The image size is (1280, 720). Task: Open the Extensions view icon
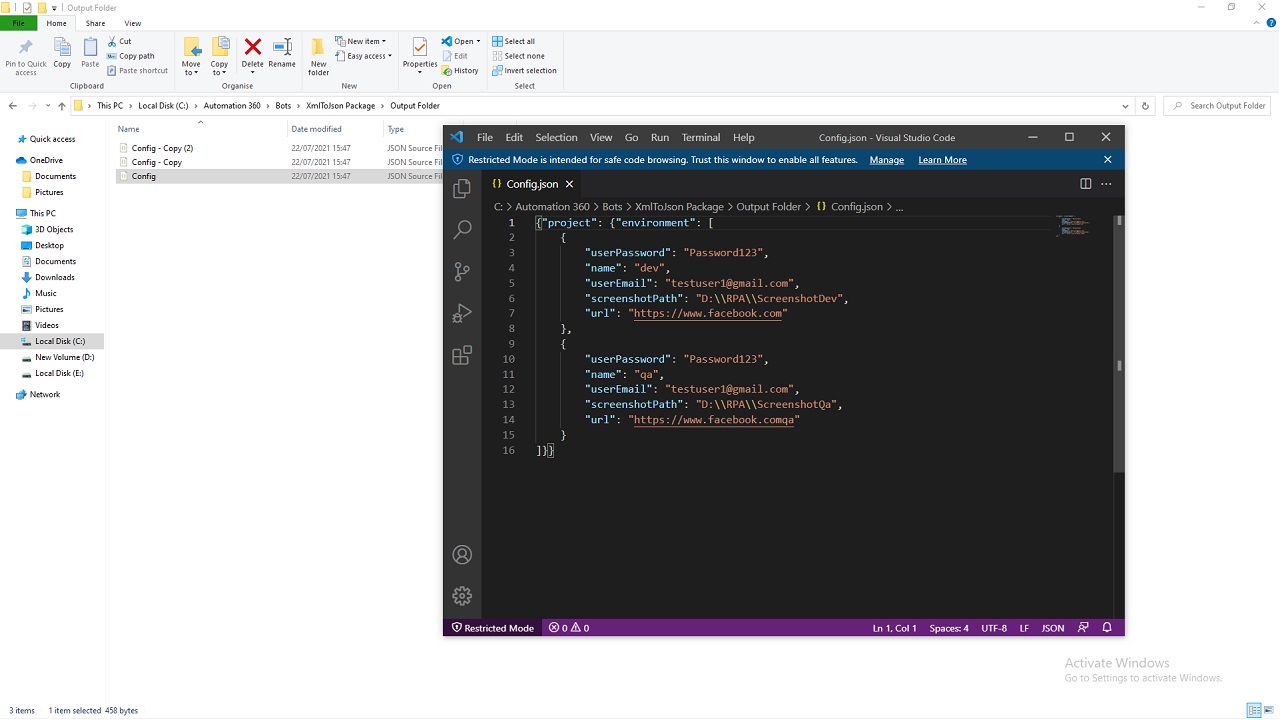(x=462, y=356)
